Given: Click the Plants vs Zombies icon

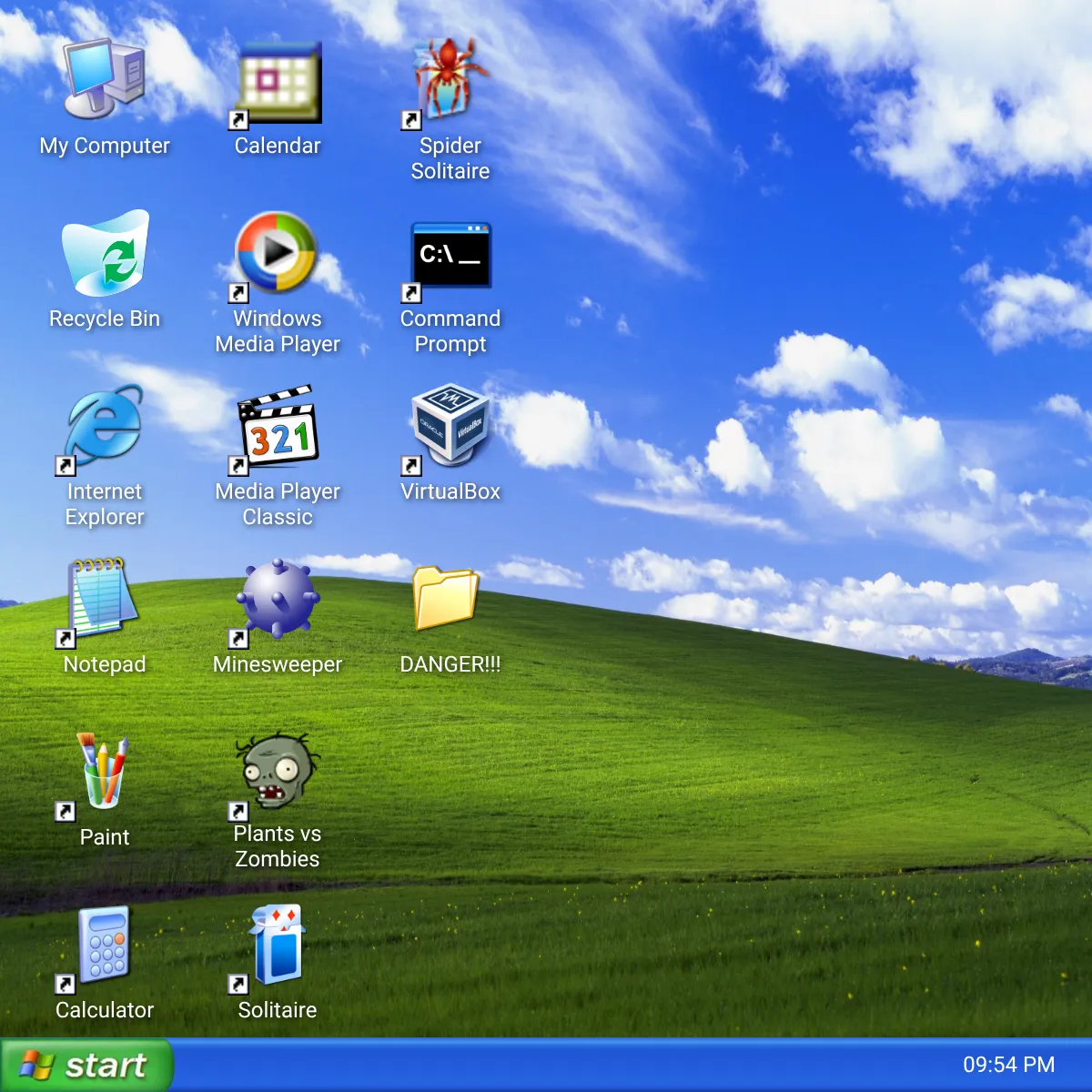Looking at the screenshot, I should coord(277,772).
